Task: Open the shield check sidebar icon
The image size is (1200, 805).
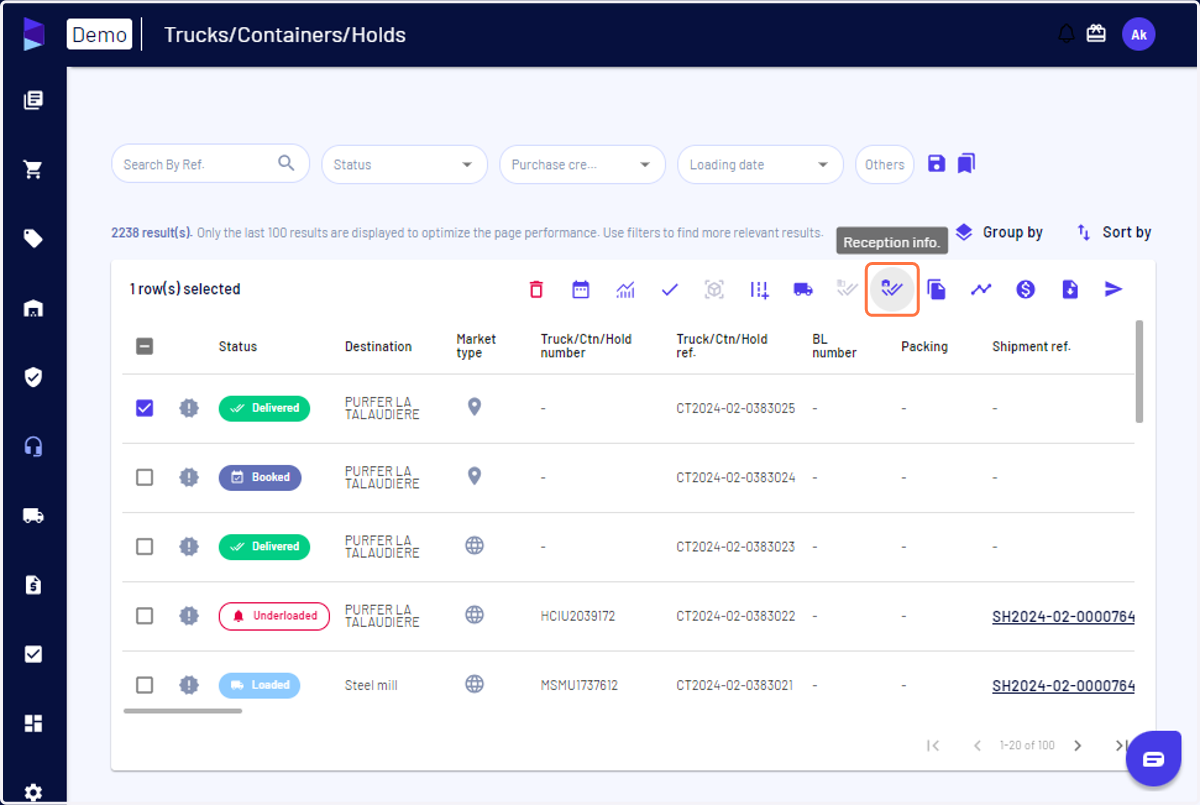Action: point(33,377)
